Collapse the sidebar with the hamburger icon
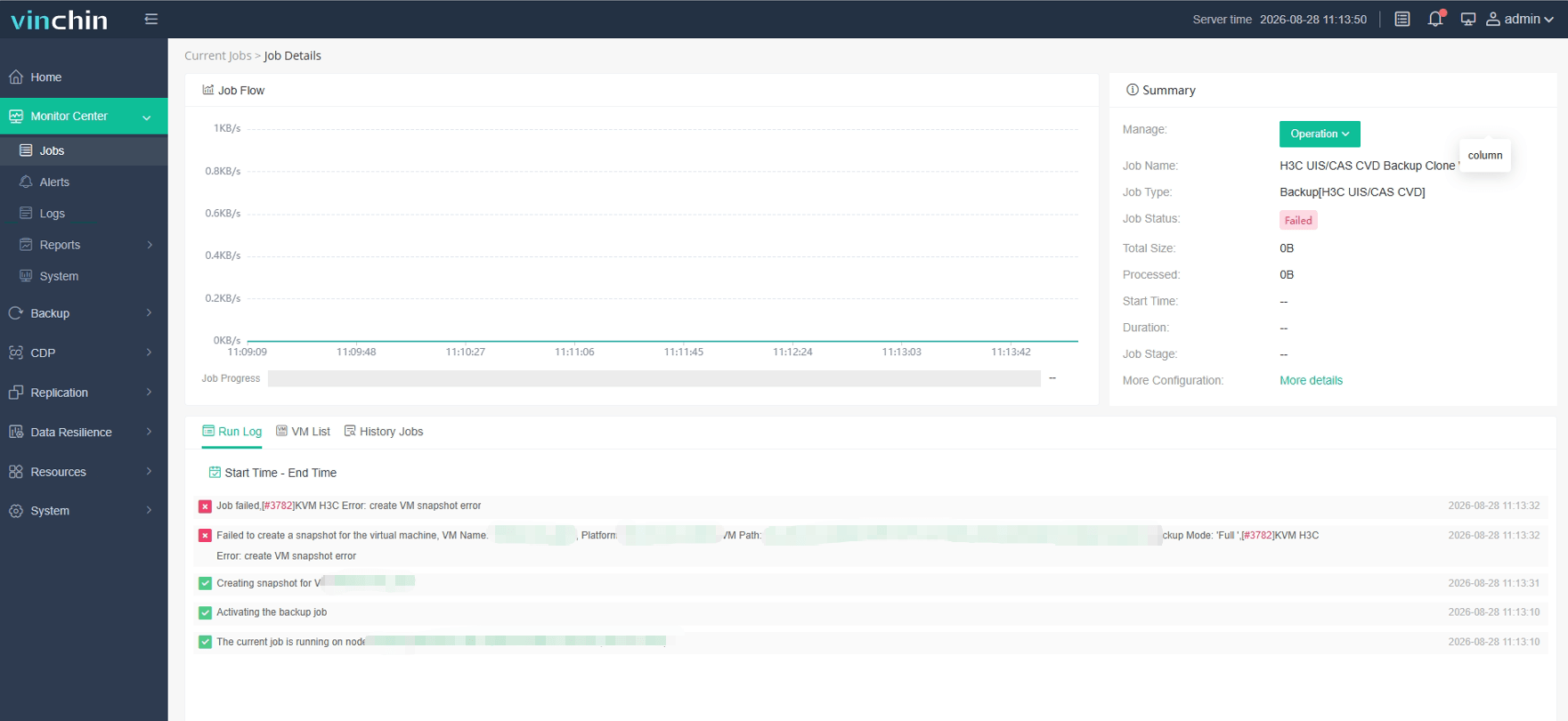 coord(151,19)
